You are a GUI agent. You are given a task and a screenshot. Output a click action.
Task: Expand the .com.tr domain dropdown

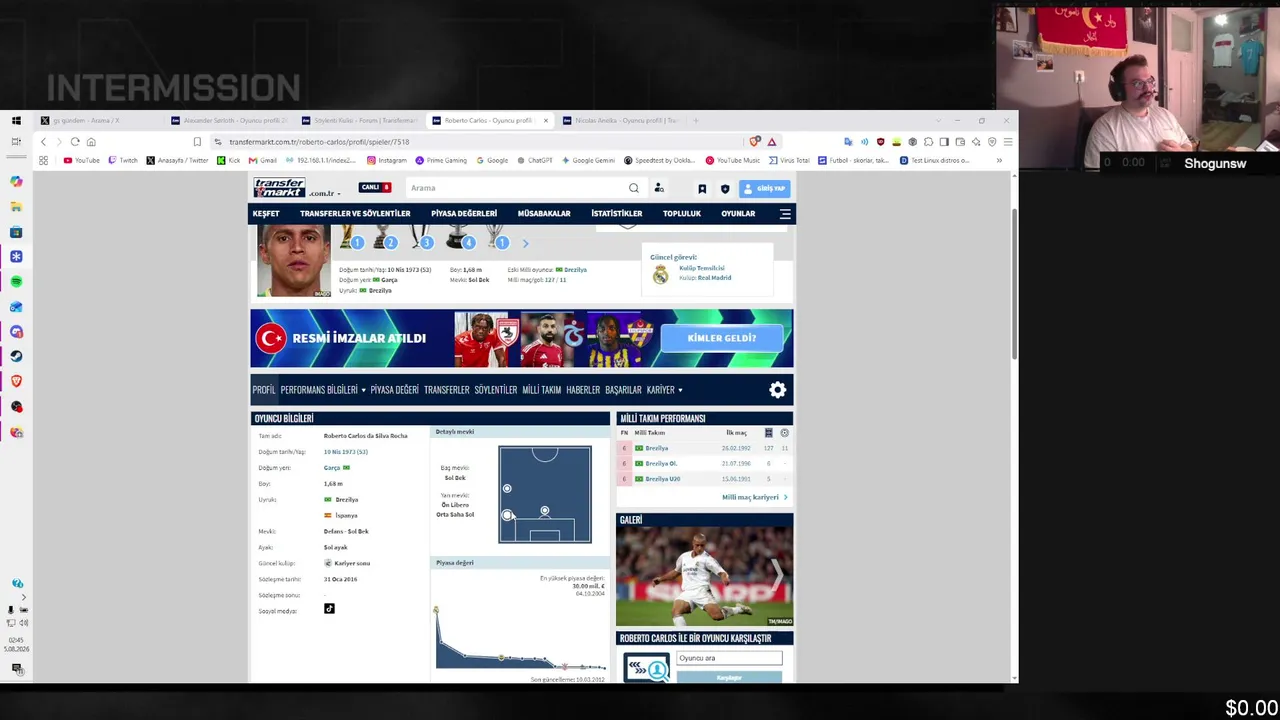click(325, 193)
